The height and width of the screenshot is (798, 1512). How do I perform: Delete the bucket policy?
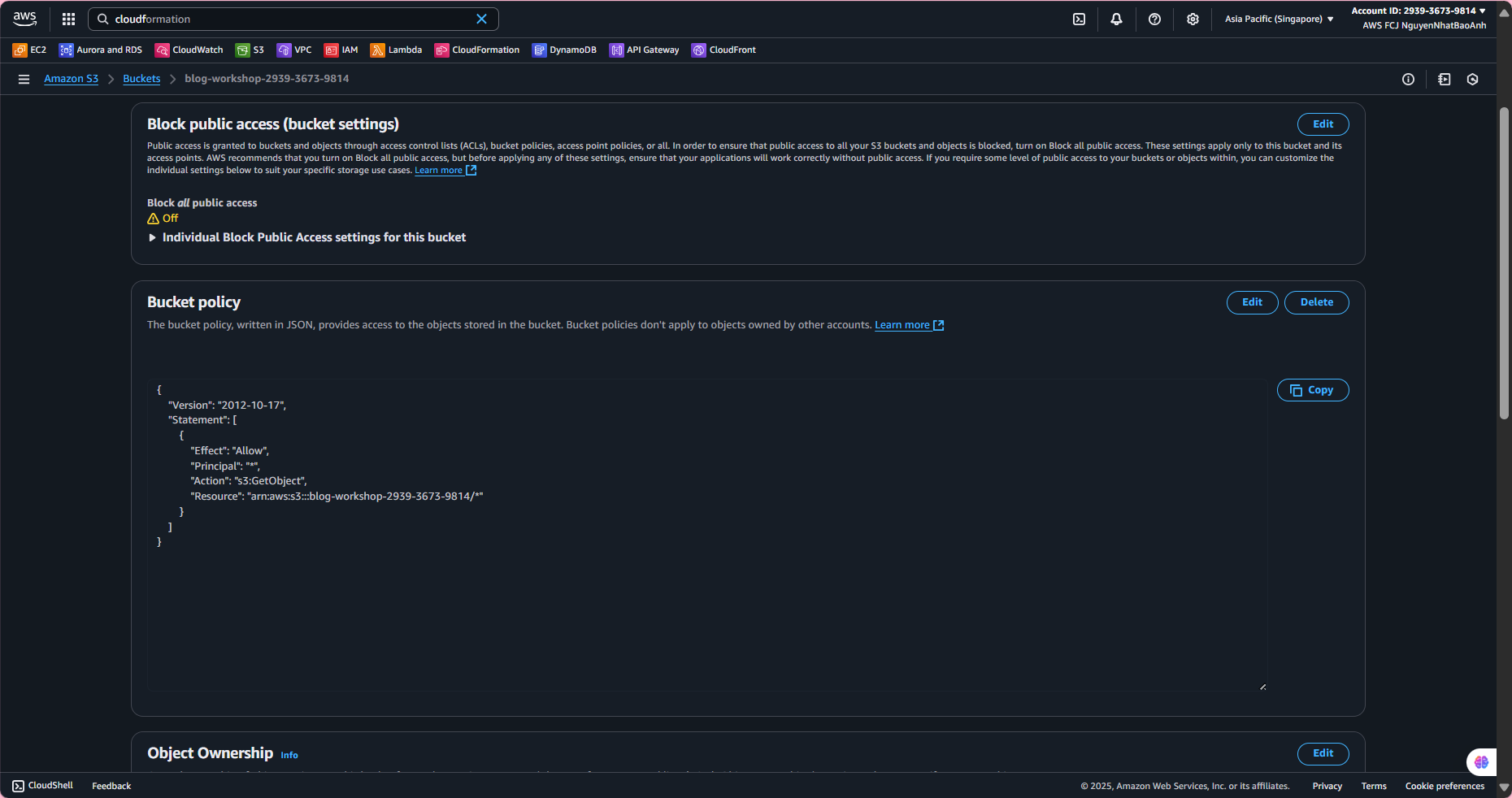(1316, 302)
